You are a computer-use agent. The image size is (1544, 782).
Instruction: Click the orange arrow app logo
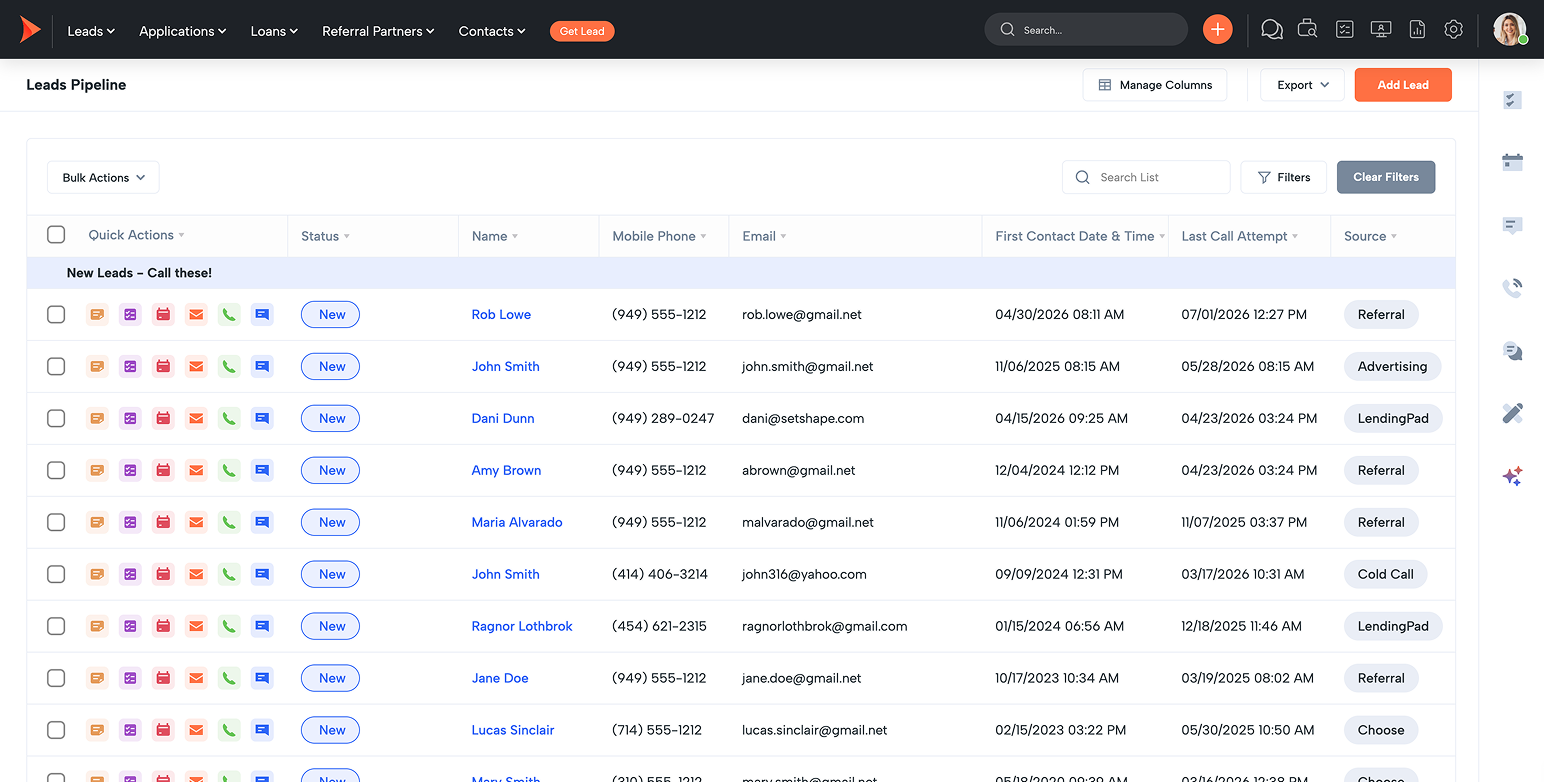click(x=30, y=30)
